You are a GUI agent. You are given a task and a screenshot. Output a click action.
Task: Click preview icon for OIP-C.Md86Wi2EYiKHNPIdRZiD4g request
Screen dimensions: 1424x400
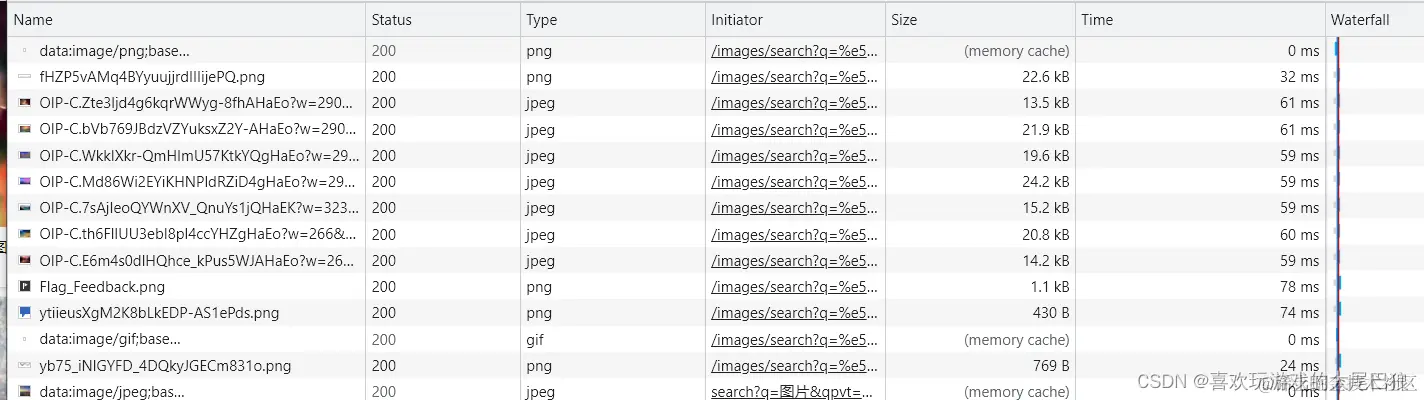(25, 182)
